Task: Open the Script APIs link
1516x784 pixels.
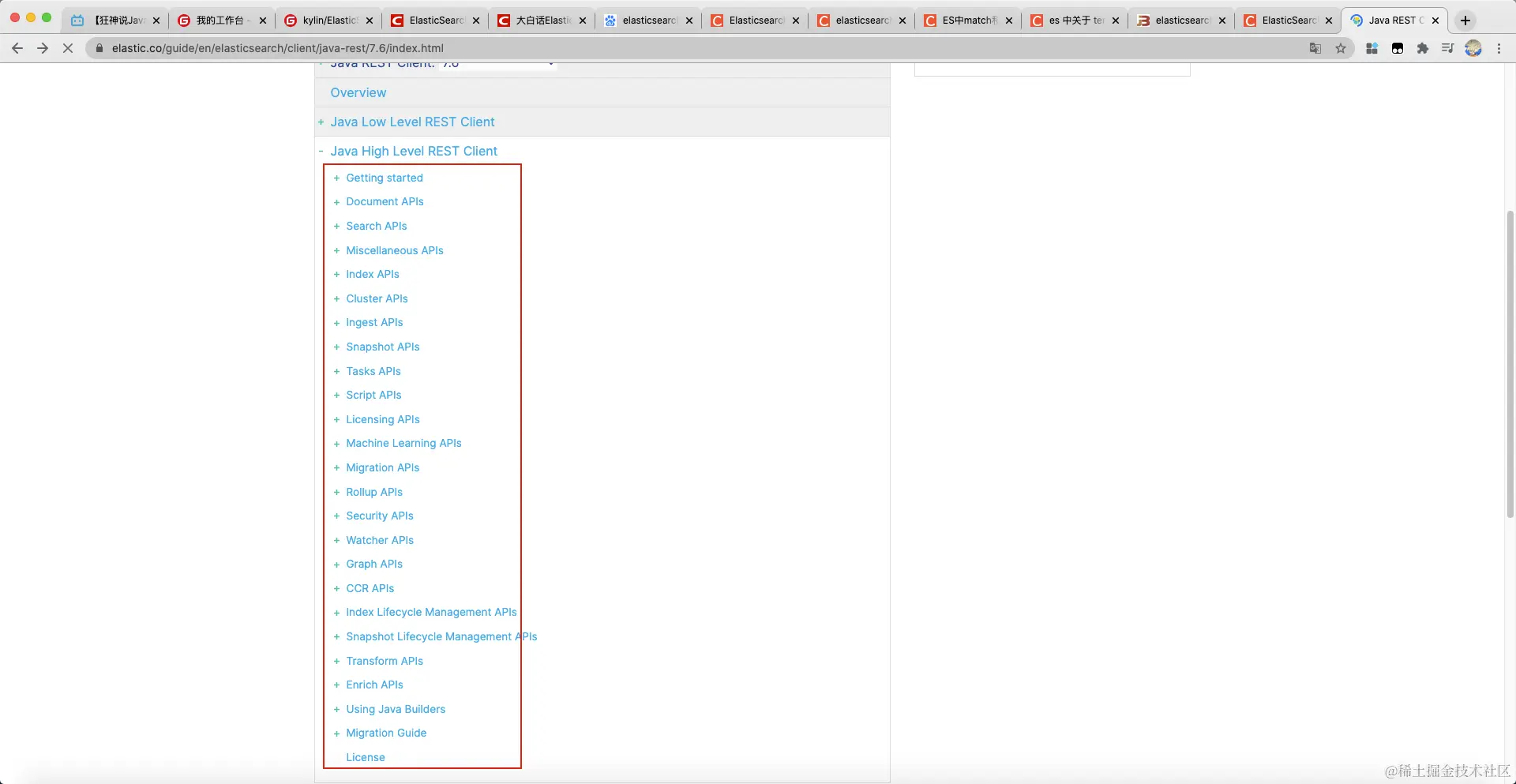Action: [x=373, y=395]
